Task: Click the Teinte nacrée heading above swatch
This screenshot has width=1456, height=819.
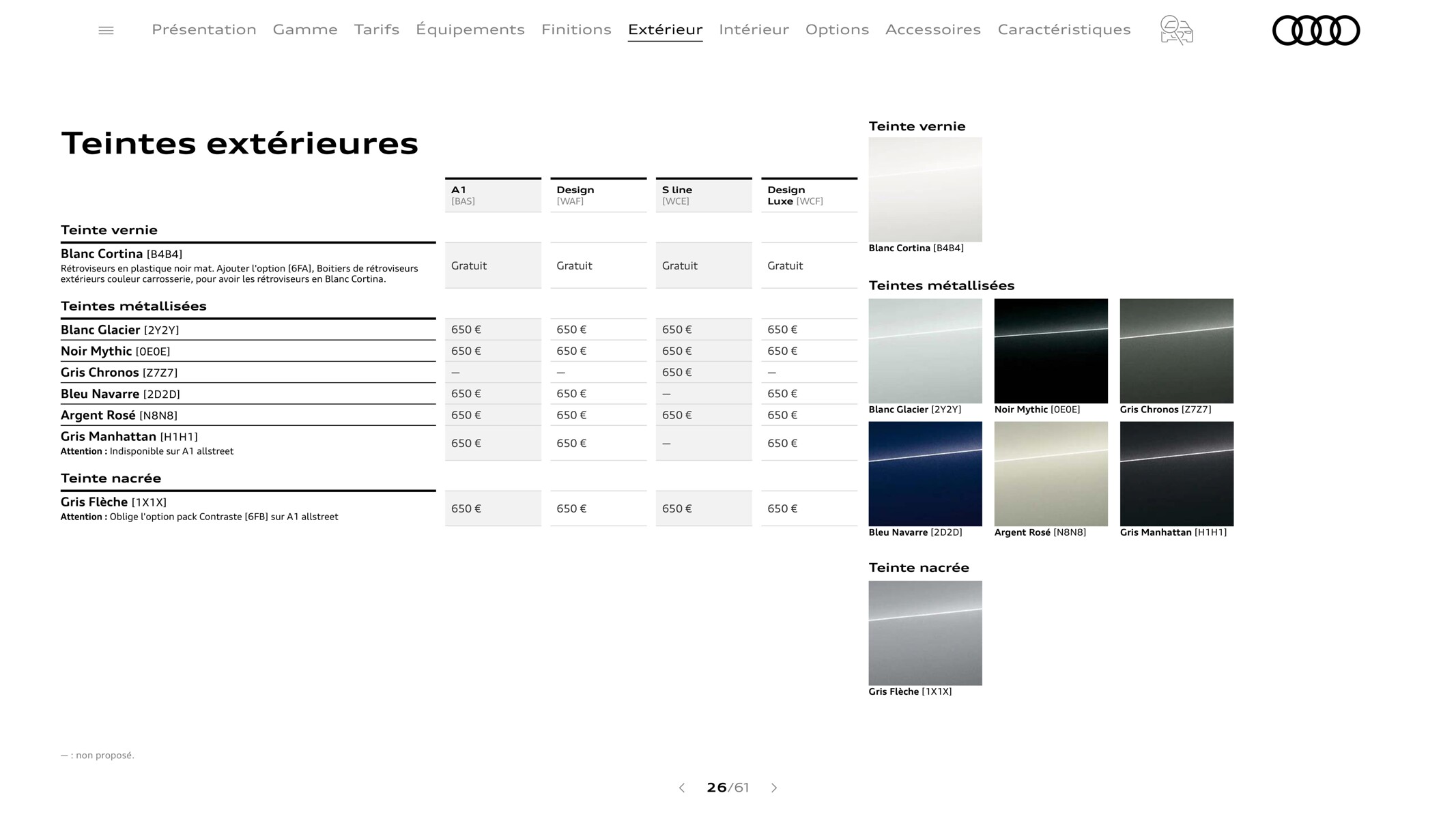Action: [x=919, y=567]
